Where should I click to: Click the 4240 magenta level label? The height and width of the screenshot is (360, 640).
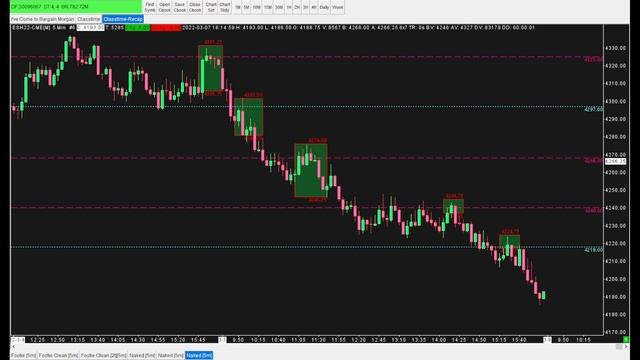[x=593, y=211]
